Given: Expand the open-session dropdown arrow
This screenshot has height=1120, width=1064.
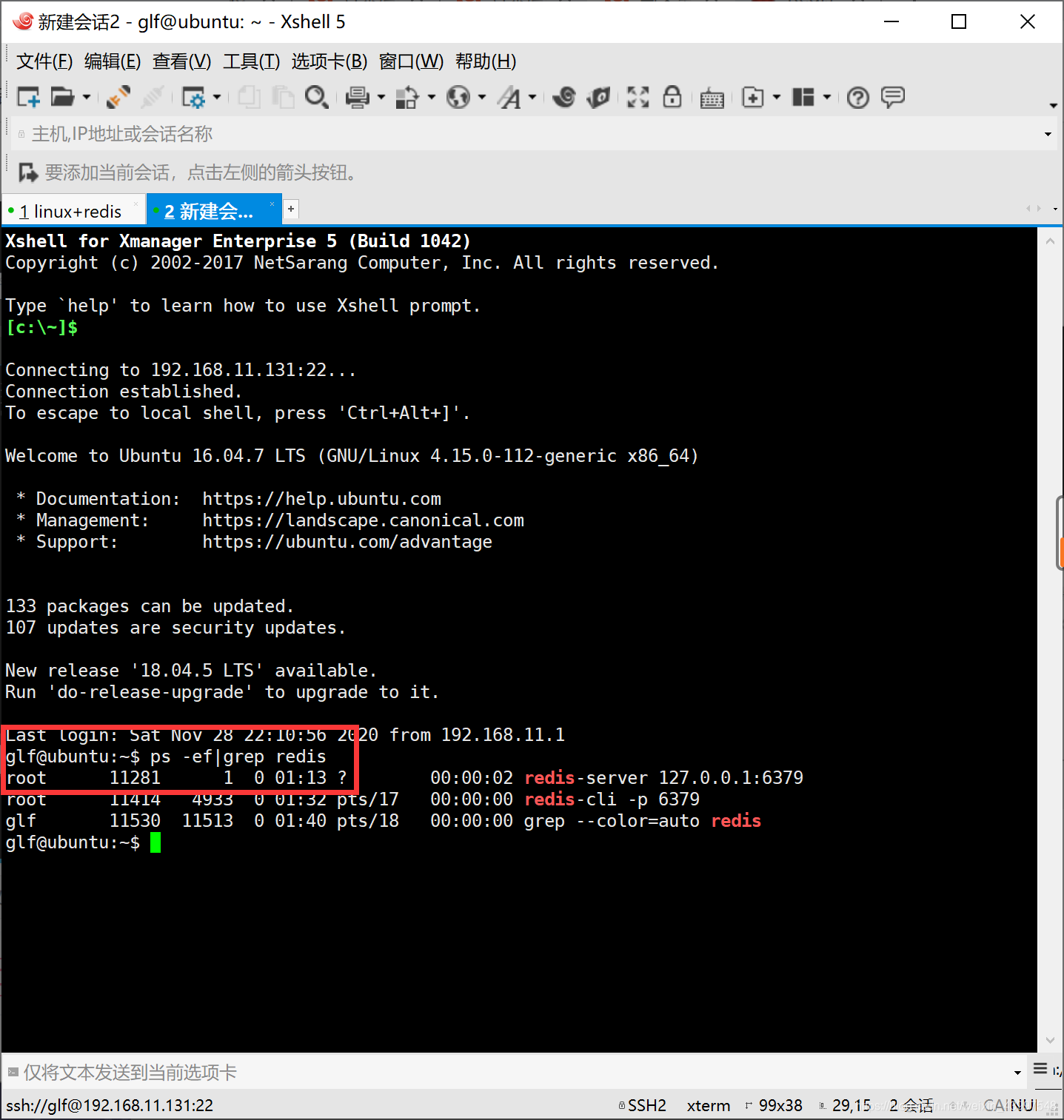Looking at the screenshot, I should [87, 97].
